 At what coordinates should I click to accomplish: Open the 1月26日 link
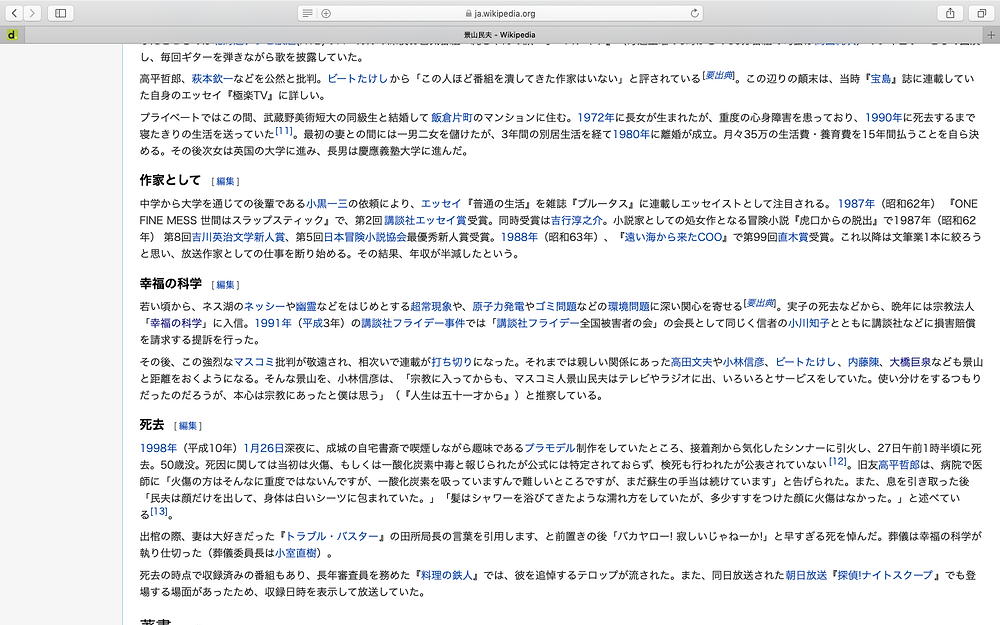(263, 448)
